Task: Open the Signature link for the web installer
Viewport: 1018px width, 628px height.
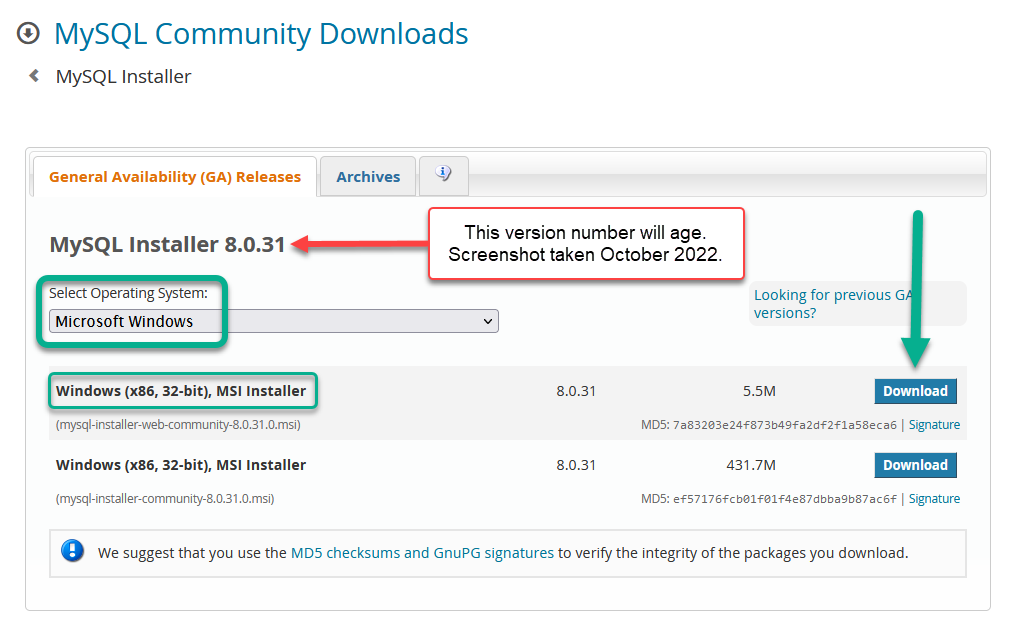Action: click(x=934, y=424)
